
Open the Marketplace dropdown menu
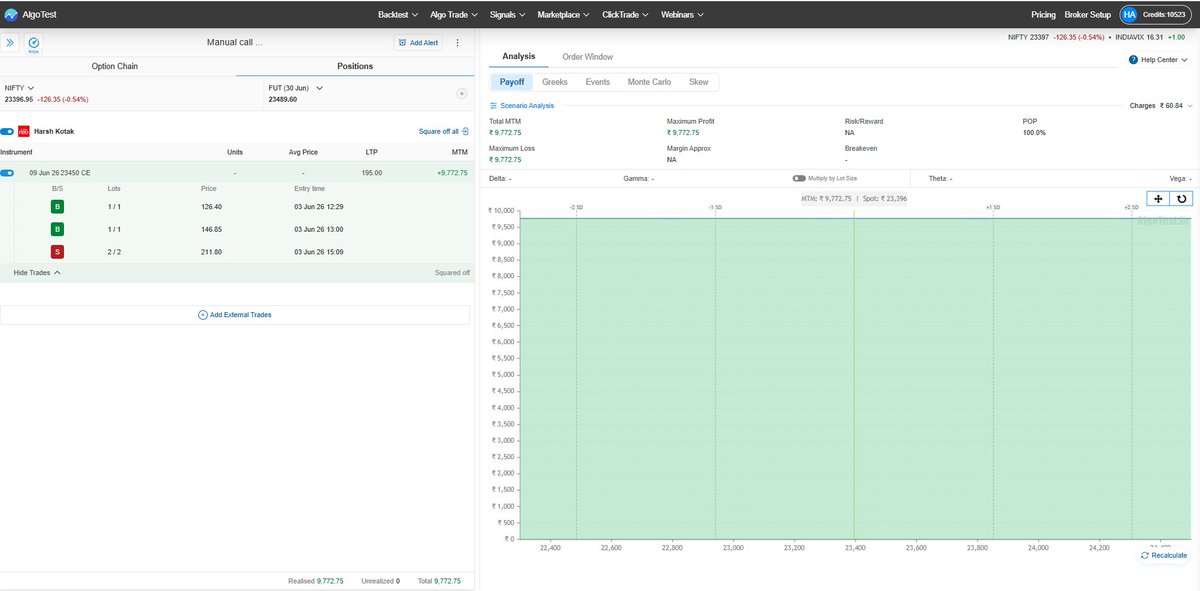(563, 15)
